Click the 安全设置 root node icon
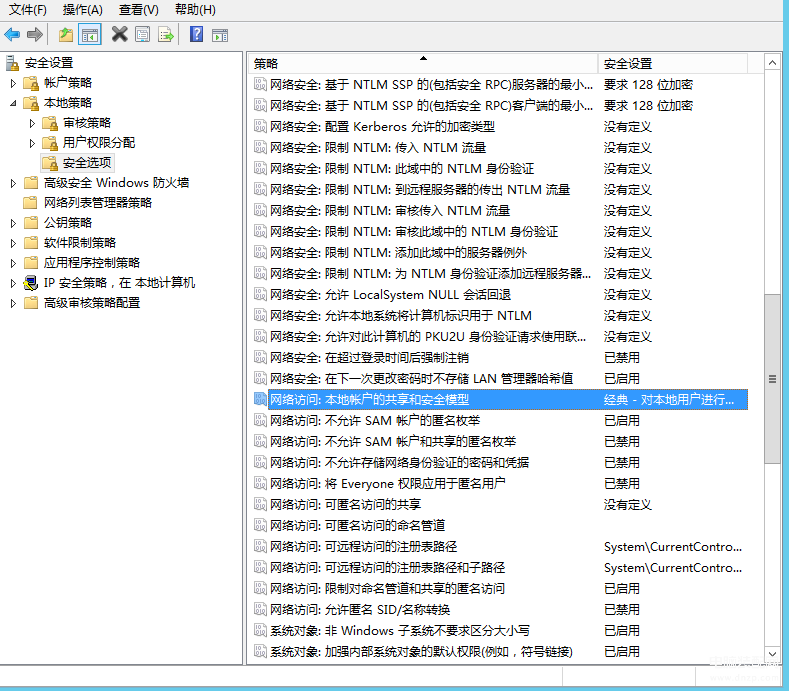Viewport: 789px width, 691px height. tap(13, 63)
